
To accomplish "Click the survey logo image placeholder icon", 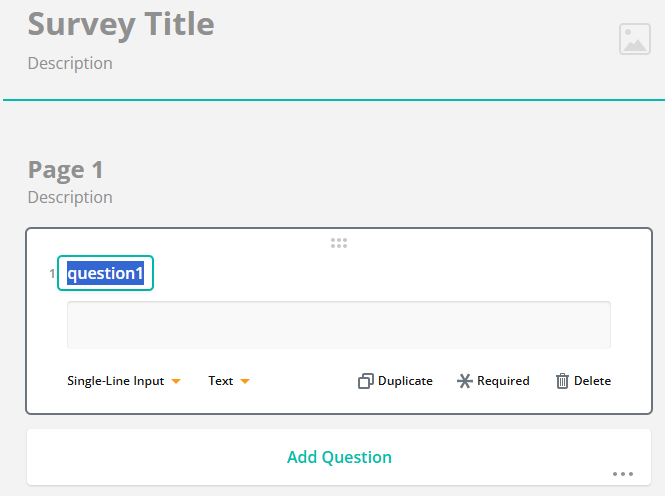I will [x=634, y=39].
